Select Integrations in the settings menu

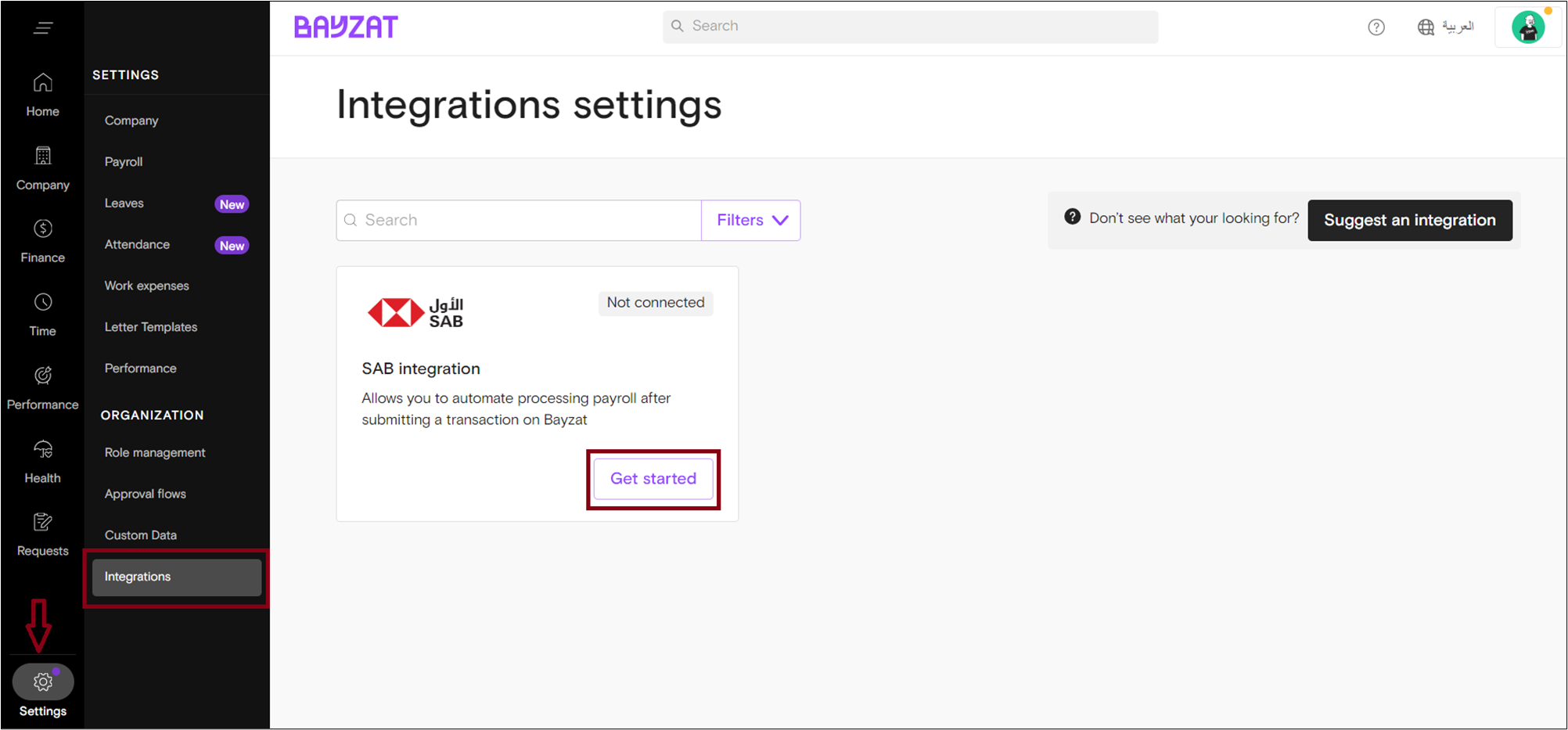pos(177,577)
